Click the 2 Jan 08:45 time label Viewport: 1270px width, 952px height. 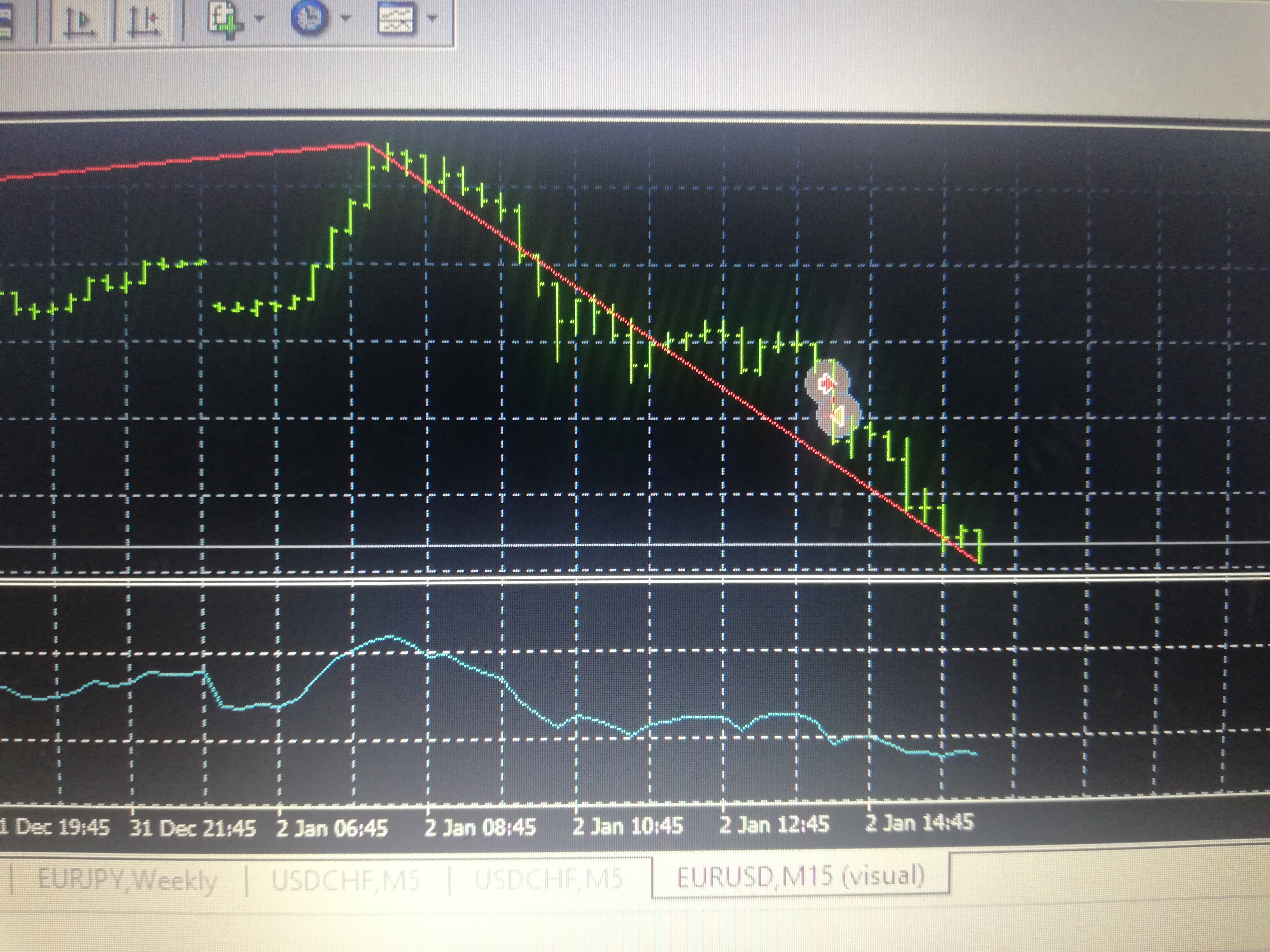pos(480,827)
